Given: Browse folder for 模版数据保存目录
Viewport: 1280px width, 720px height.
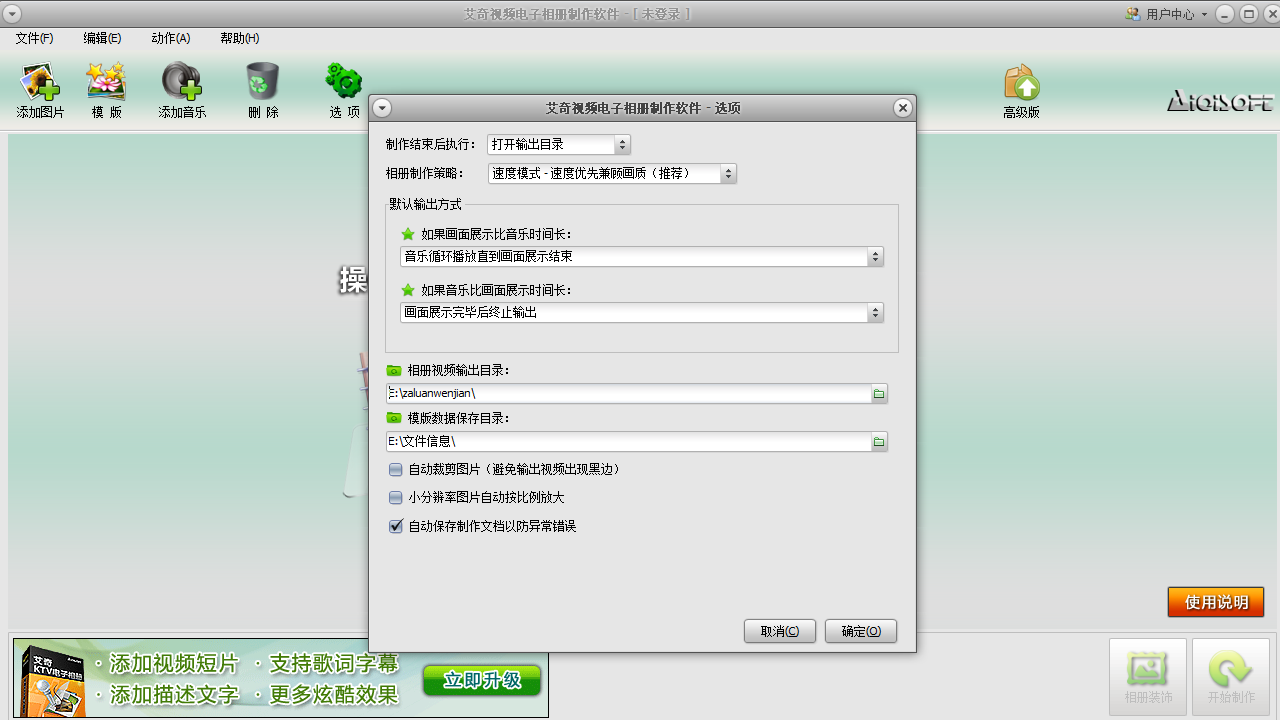Looking at the screenshot, I should pyautogui.click(x=878, y=441).
